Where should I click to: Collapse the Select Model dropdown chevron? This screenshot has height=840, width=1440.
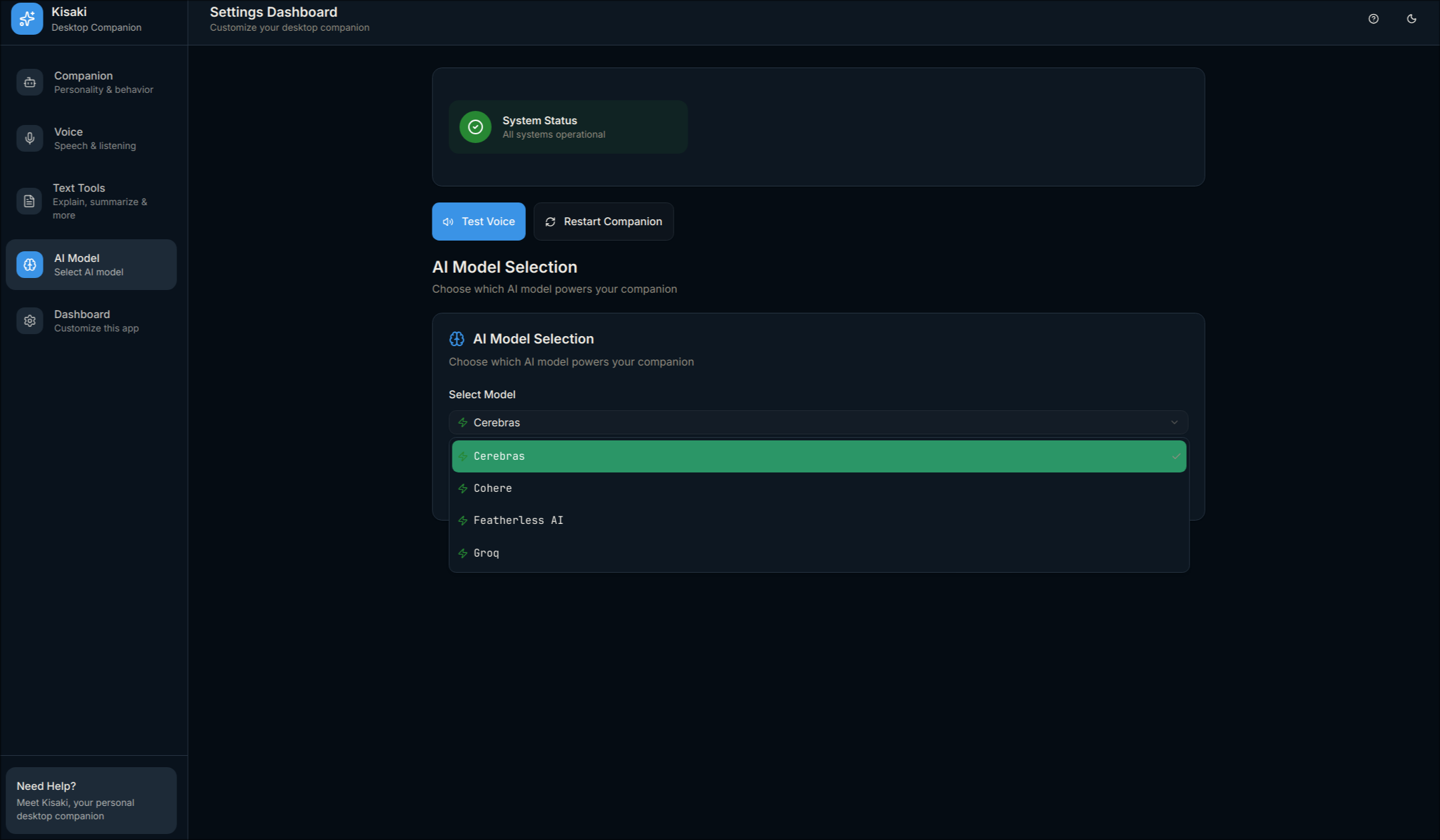(1174, 422)
